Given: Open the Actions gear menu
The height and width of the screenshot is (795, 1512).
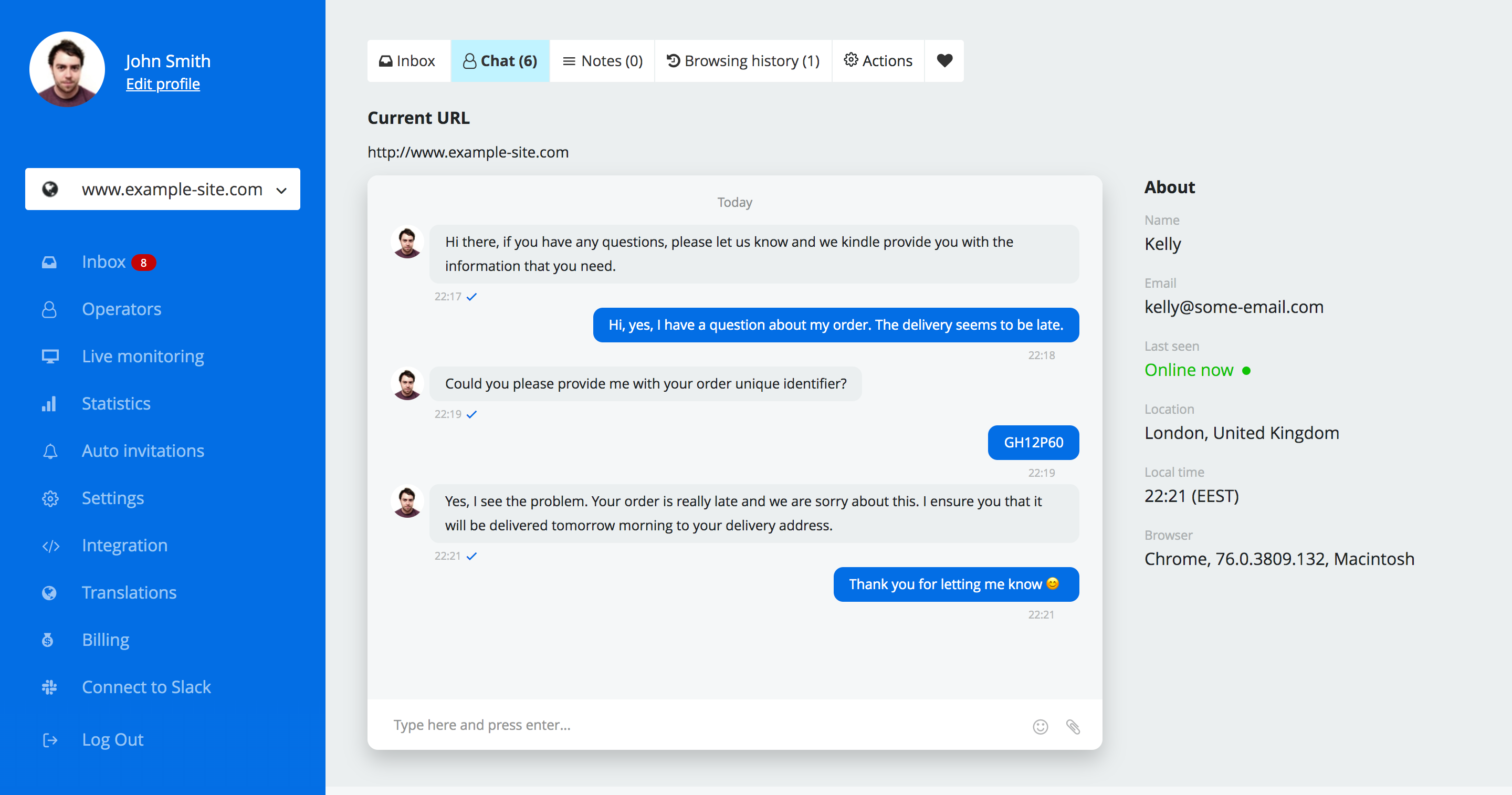Looking at the screenshot, I should pos(878,60).
